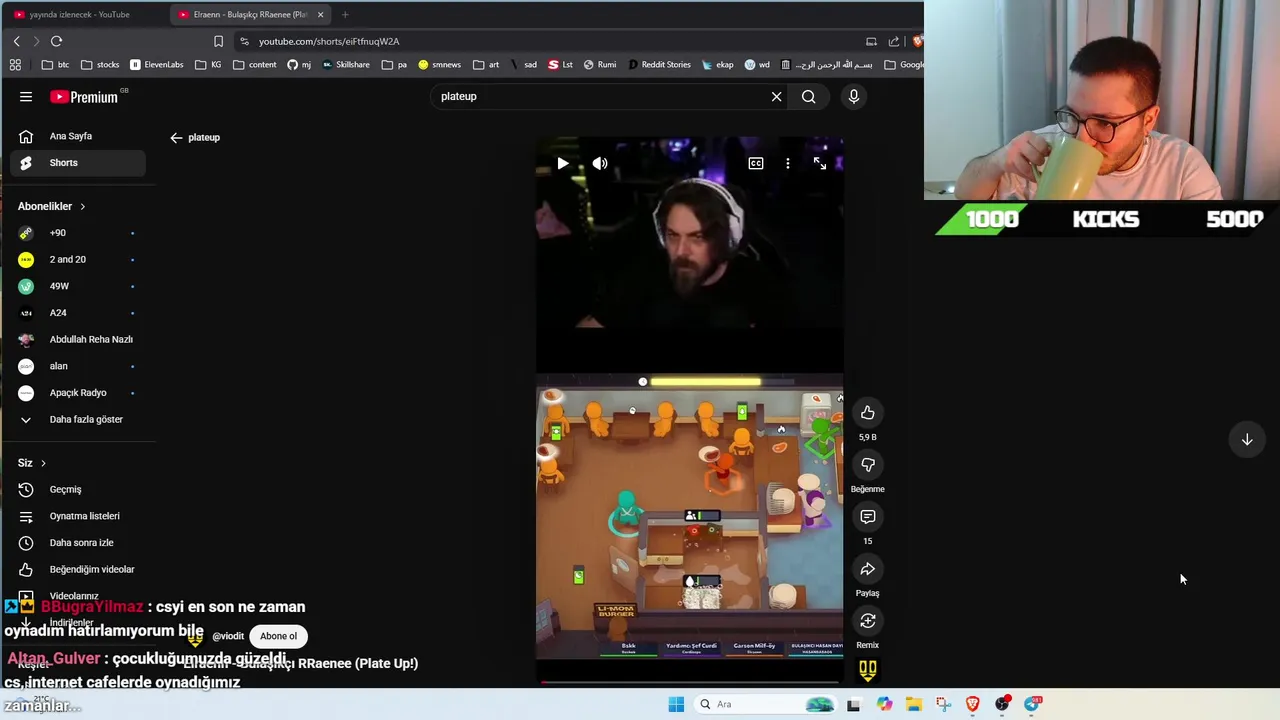Screen dimensions: 1280x720
Task: Open Brave browser taskbar icon
Action: (973, 704)
